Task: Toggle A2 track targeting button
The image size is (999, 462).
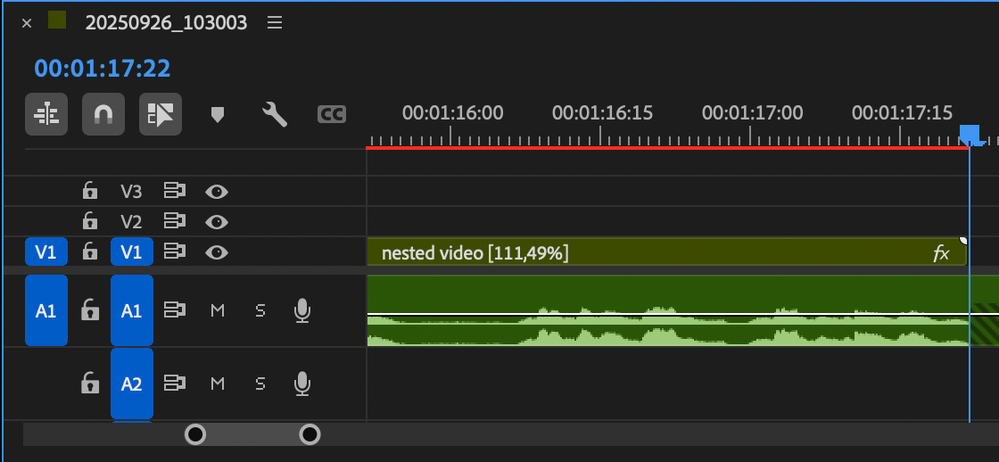Action: coord(131,382)
